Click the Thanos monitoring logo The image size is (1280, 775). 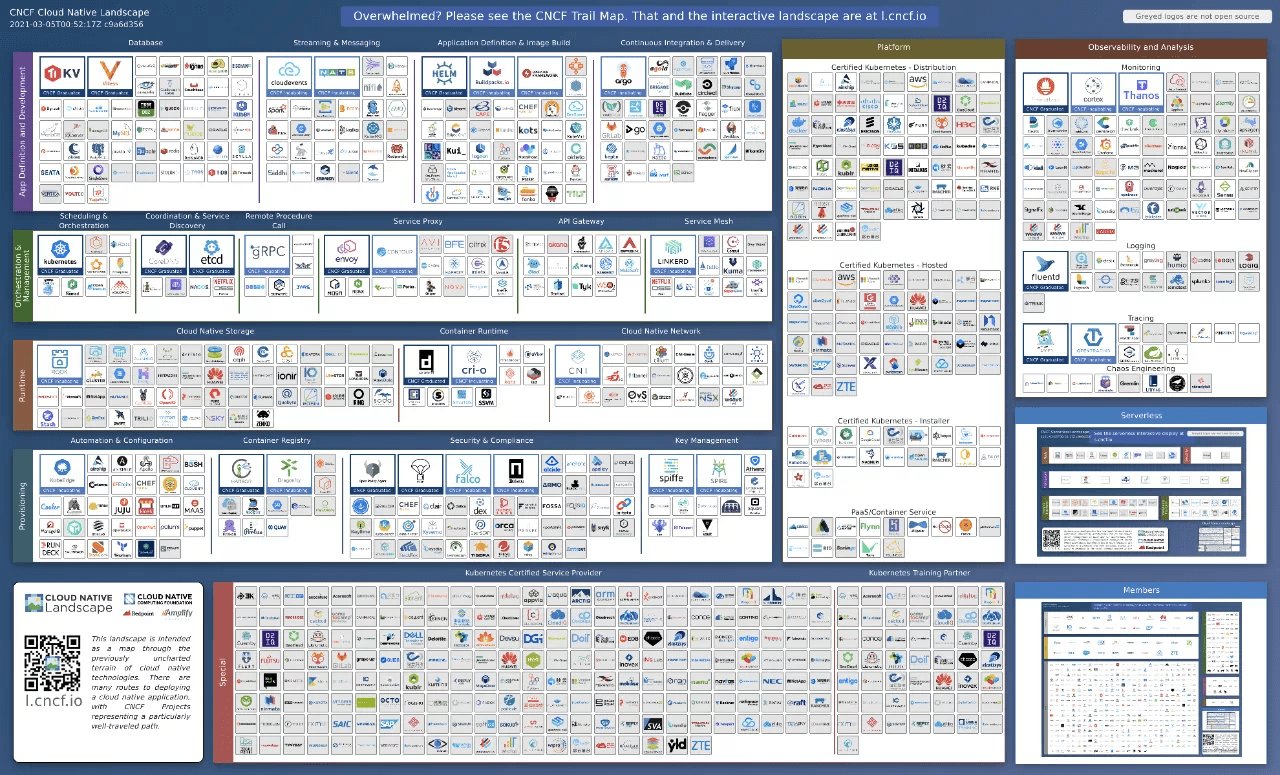point(1141,91)
